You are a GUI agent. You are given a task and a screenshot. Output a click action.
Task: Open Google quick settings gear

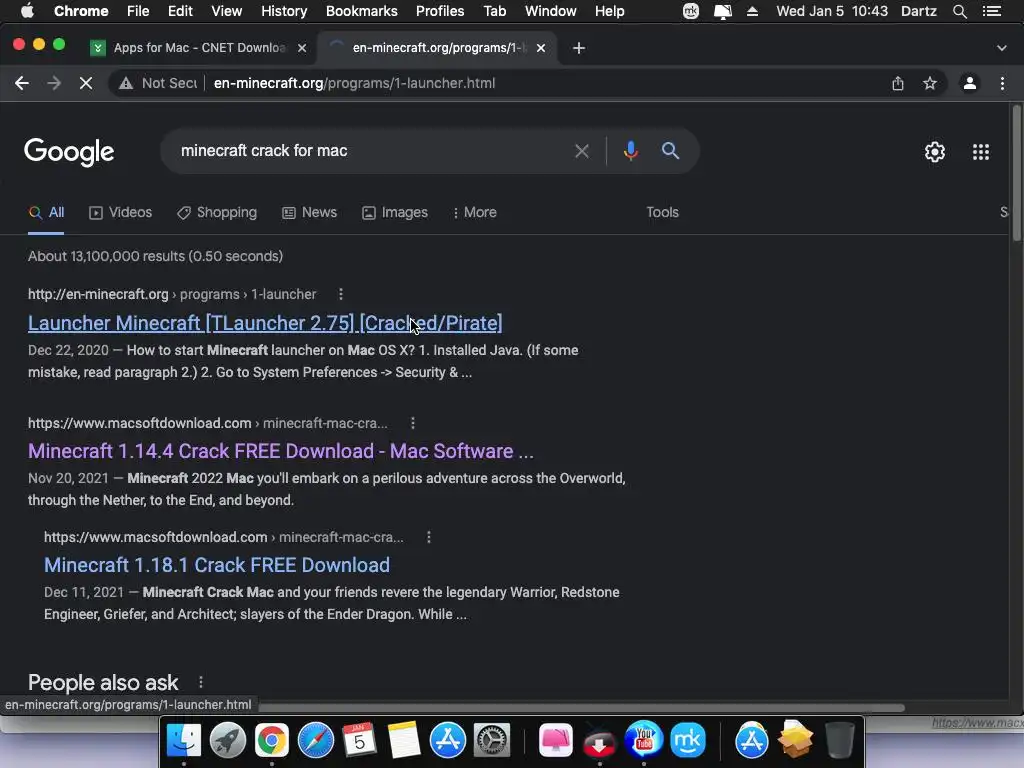click(935, 152)
